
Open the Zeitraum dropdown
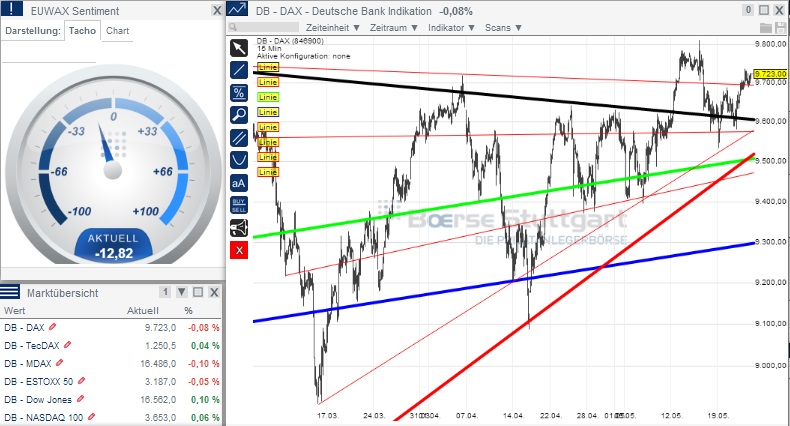393,28
